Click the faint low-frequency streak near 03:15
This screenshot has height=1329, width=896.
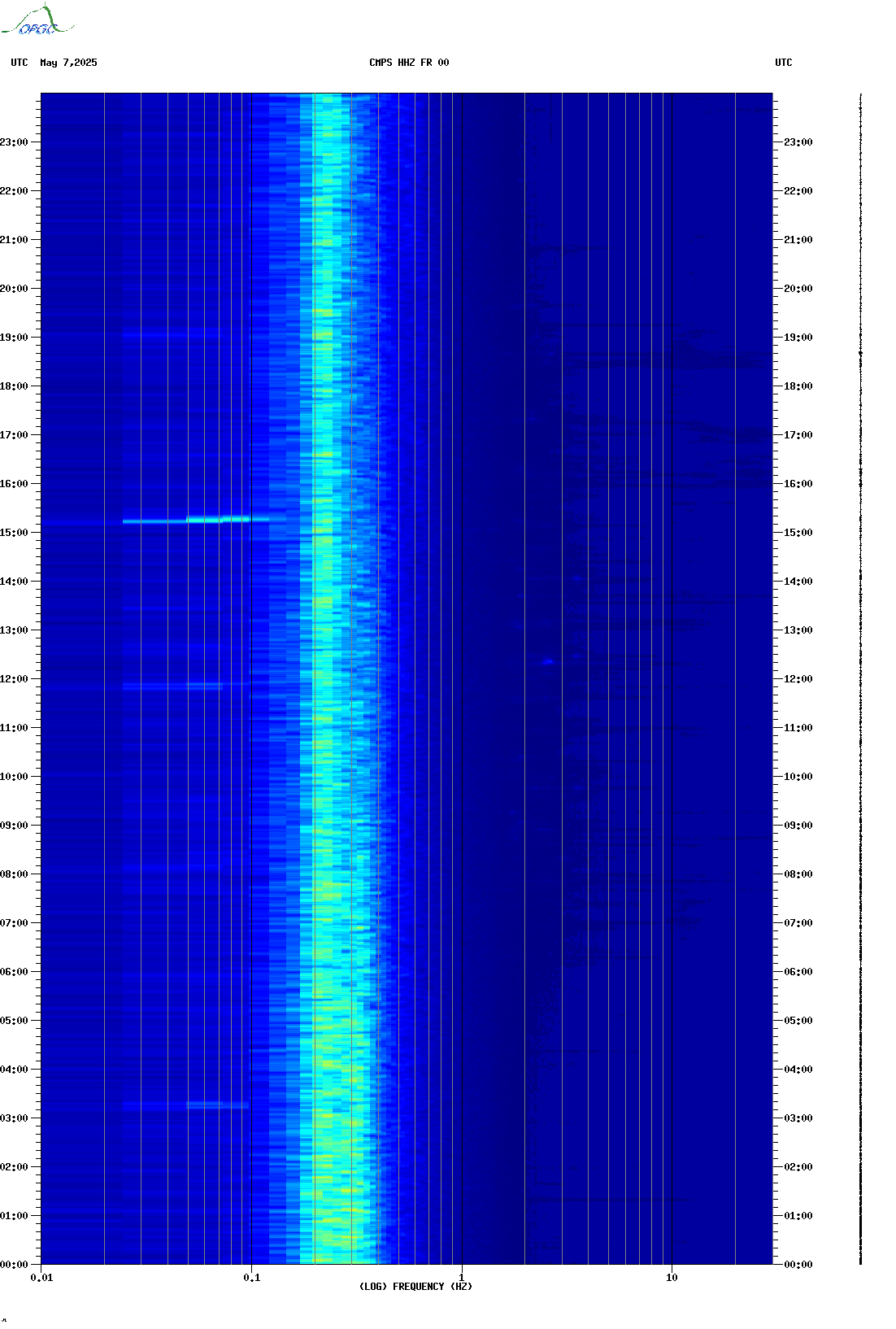click(x=186, y=1105)
